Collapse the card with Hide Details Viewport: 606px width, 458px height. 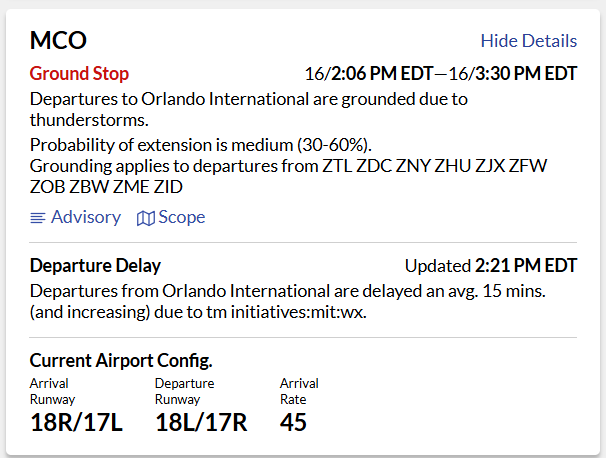(x=528, y=41)
